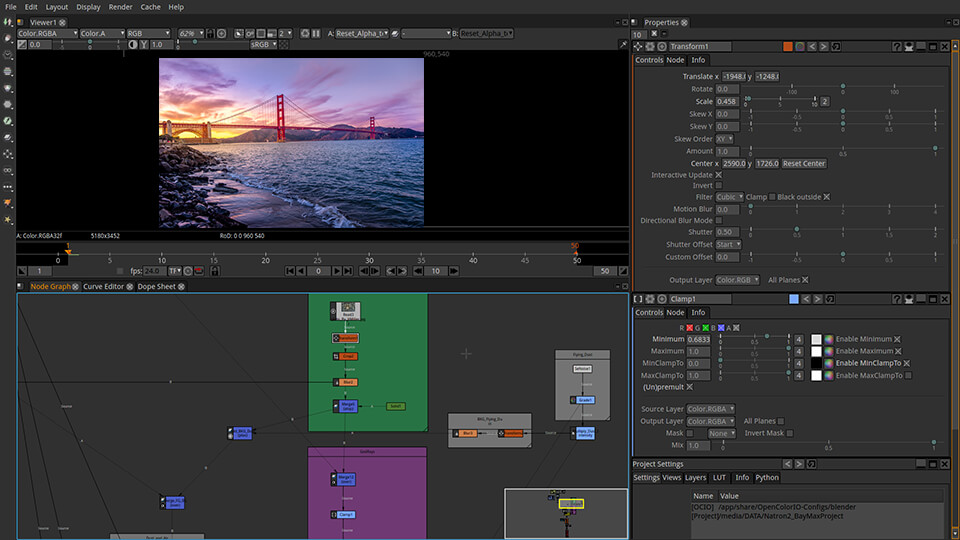
Task: Click the viewer gain exposure icon
Action: pos(22,45)
